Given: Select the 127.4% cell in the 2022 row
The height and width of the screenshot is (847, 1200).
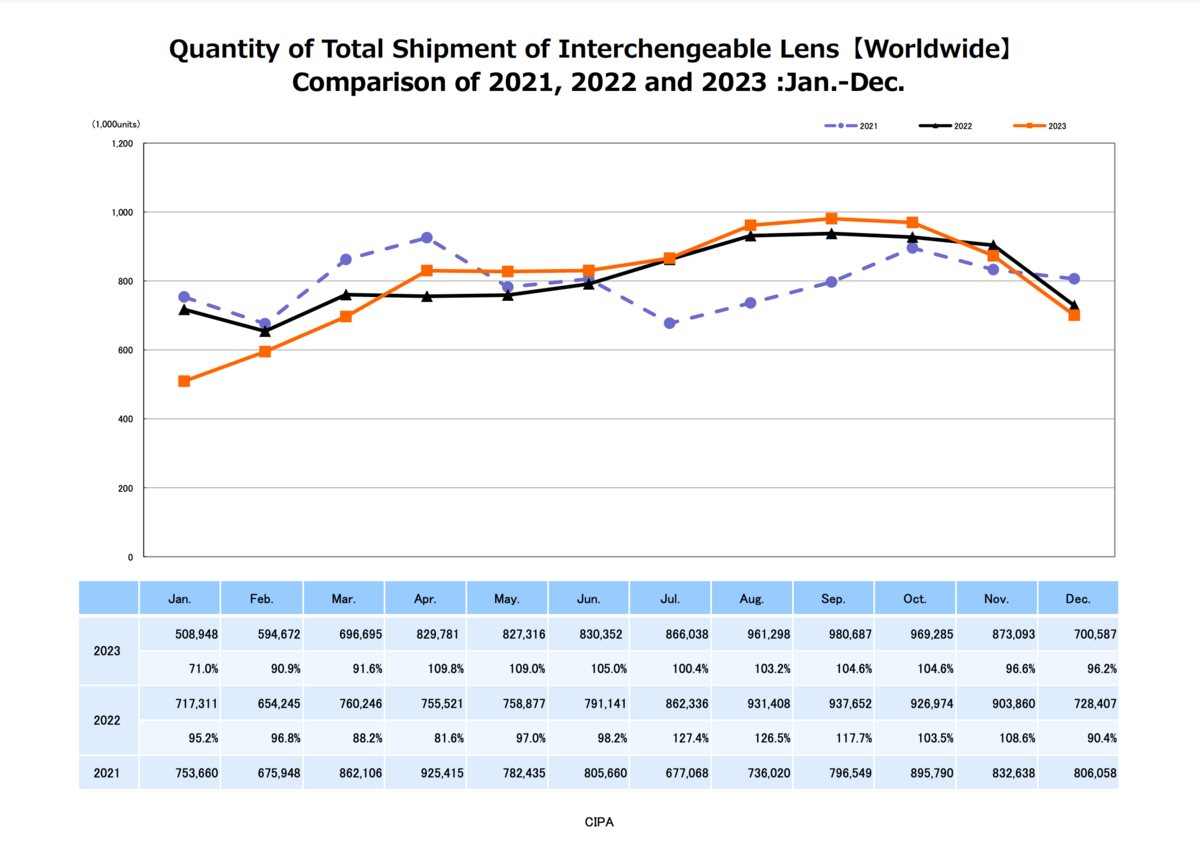Looking at the screenshot, I should click(x=670, y=739).
